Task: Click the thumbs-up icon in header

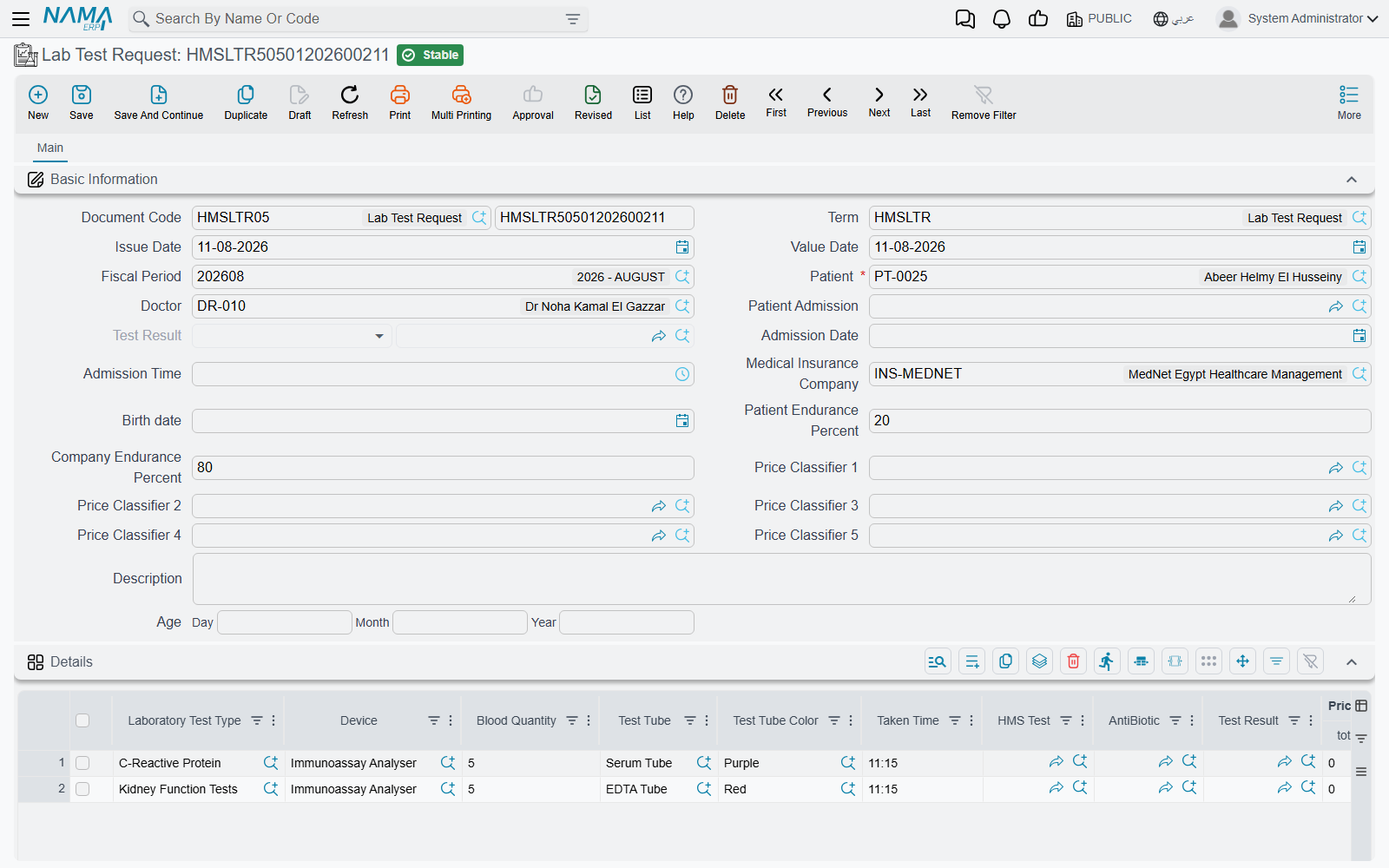Action: [x=1038, y=18]
